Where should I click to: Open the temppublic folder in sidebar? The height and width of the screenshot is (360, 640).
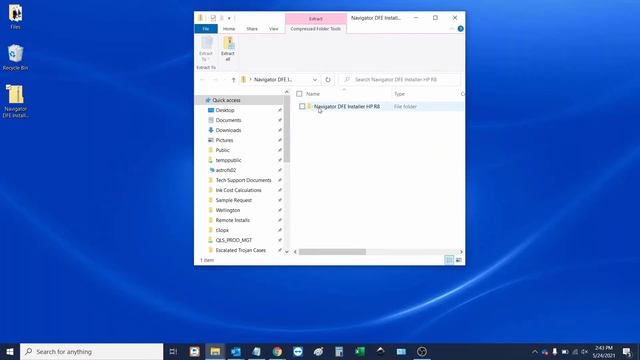pos(228,160)
